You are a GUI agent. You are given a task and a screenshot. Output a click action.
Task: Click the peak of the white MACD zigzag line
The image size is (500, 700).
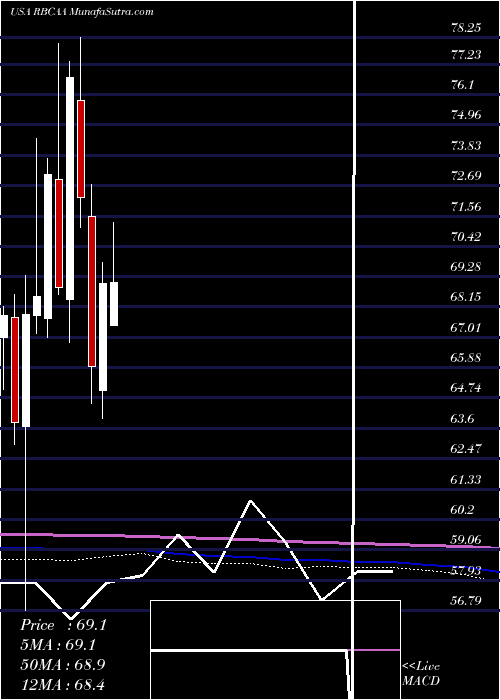click(x=251, y=501)
